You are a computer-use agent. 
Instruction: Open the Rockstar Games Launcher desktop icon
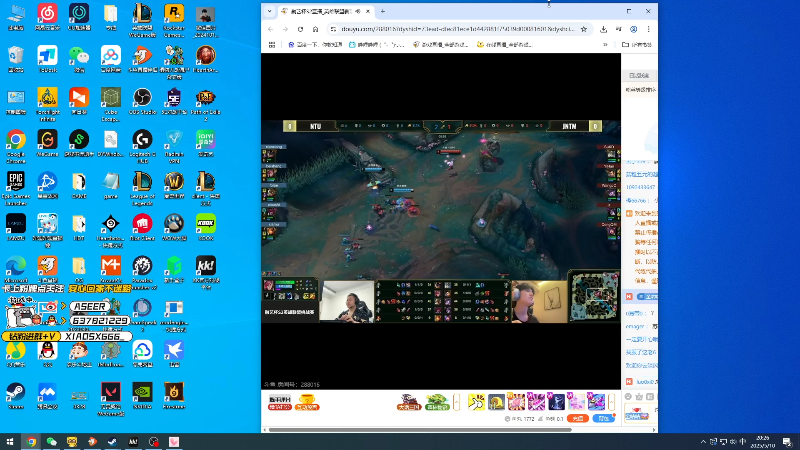[x=174, y=19]
